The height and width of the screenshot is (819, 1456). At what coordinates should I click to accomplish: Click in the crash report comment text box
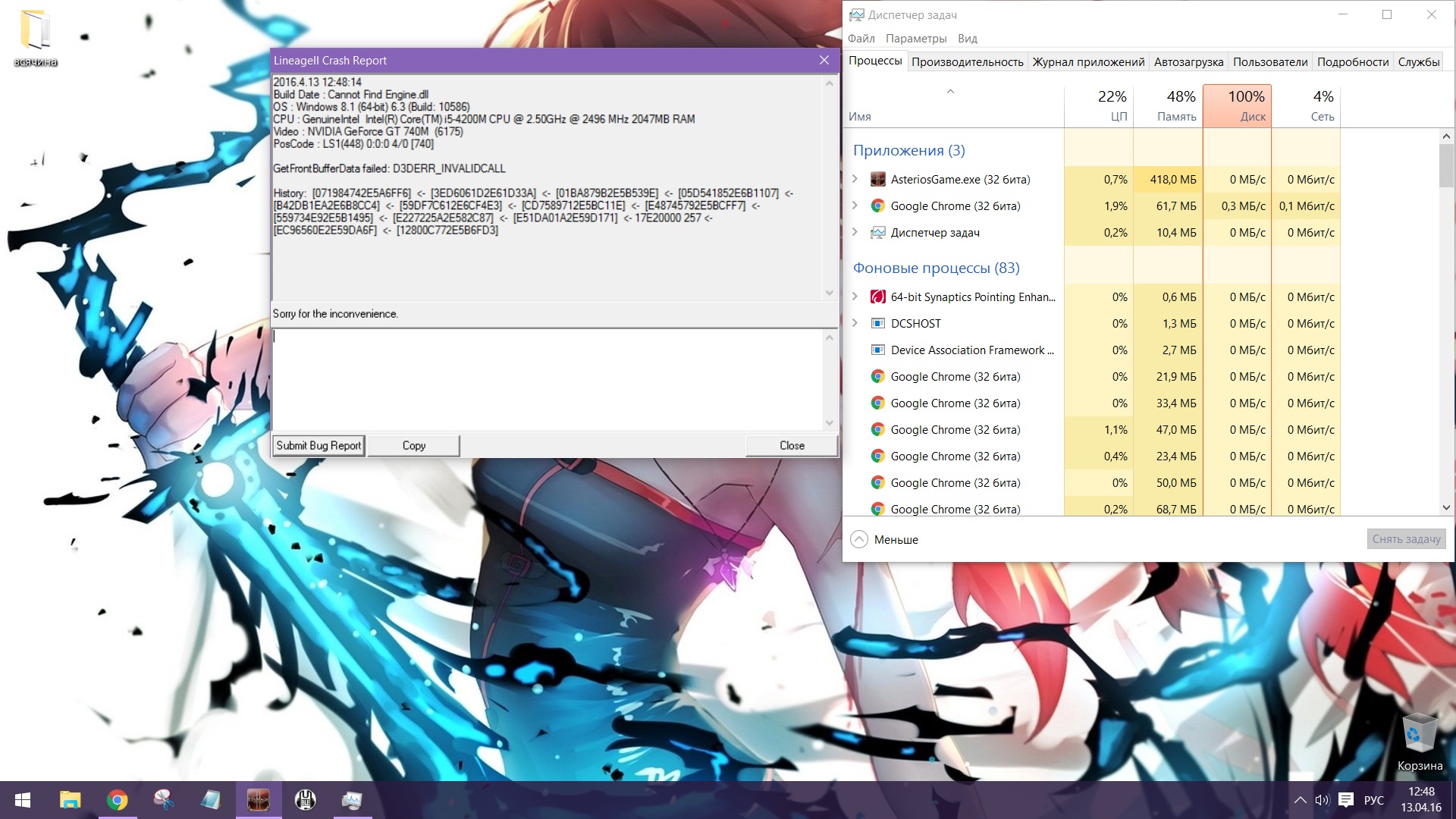(x=548, y=380)
